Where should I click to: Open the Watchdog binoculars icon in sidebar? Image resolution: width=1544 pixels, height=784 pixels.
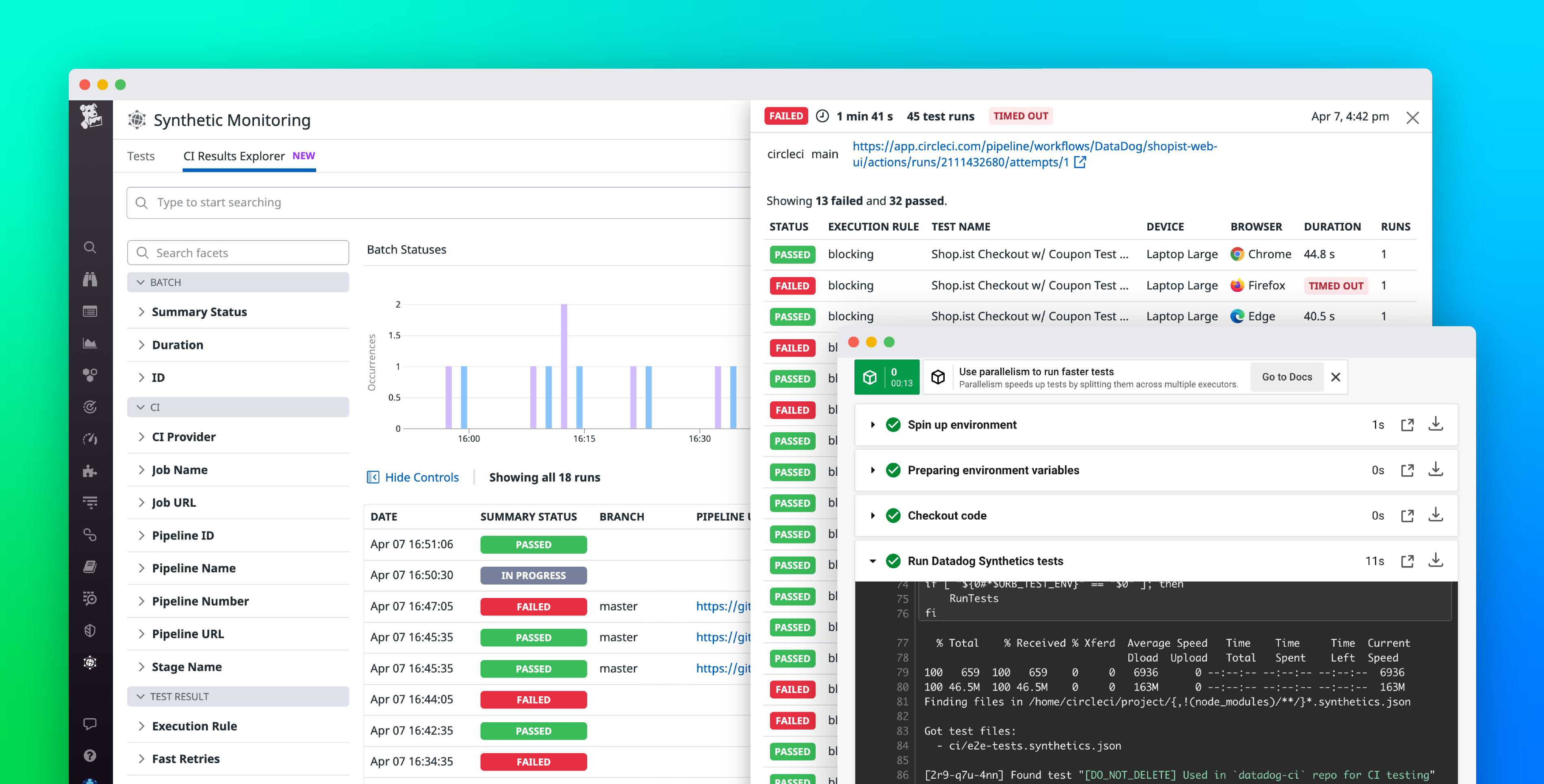tap(90, 280)
